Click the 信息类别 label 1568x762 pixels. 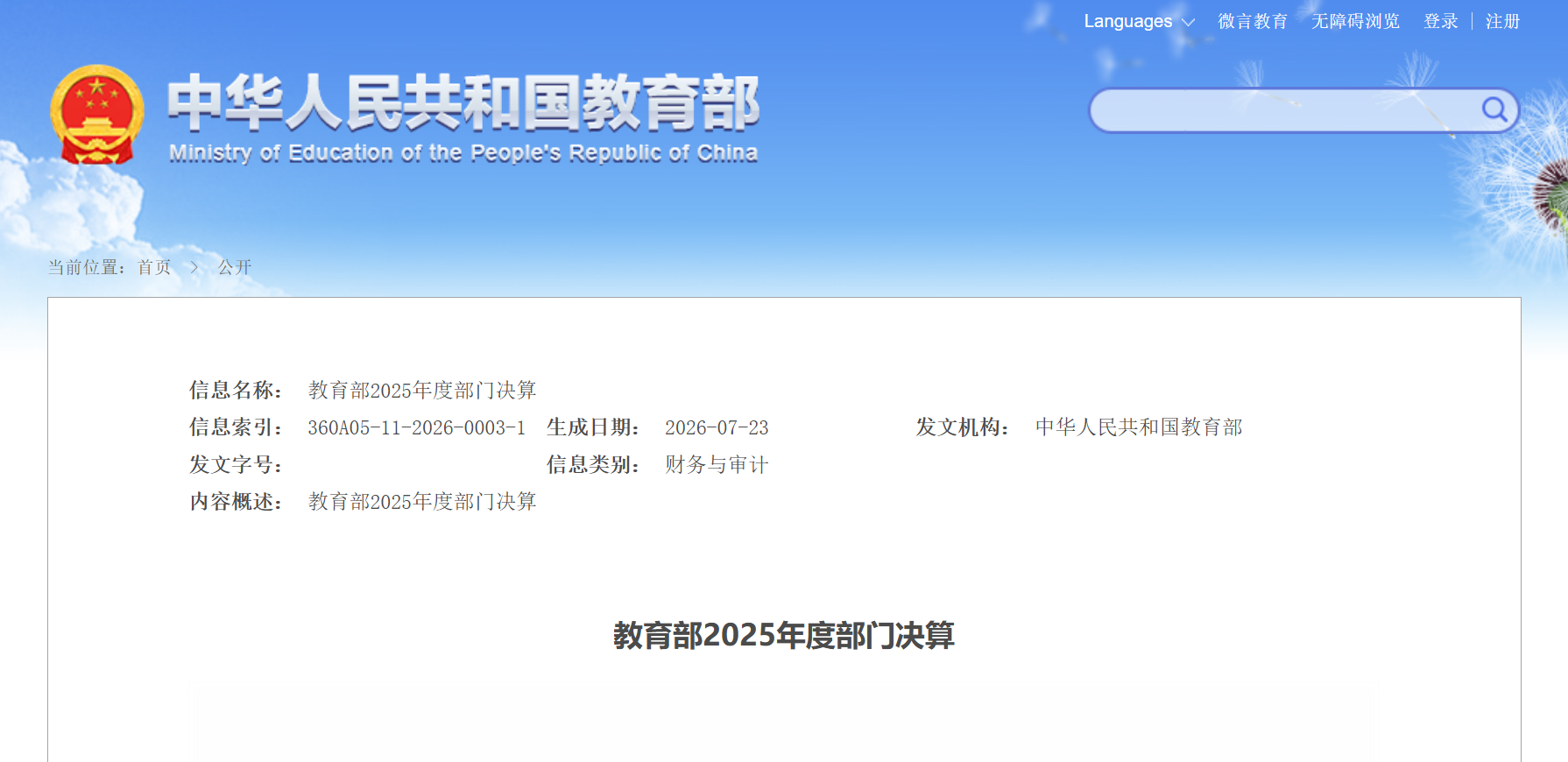pyautogui.click(x=593, y=464)
